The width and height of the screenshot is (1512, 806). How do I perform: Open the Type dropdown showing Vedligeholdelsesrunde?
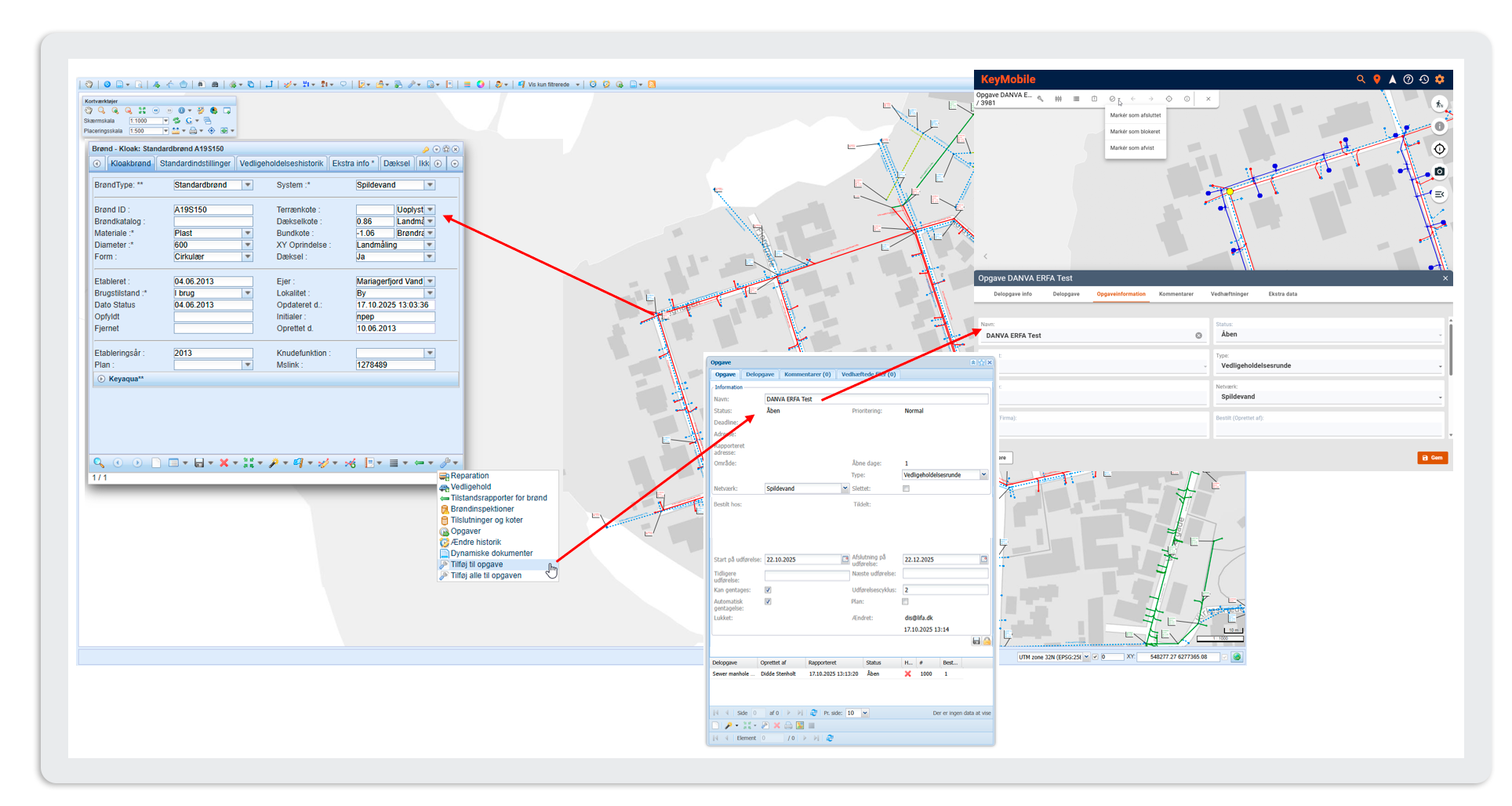point(983,475)
